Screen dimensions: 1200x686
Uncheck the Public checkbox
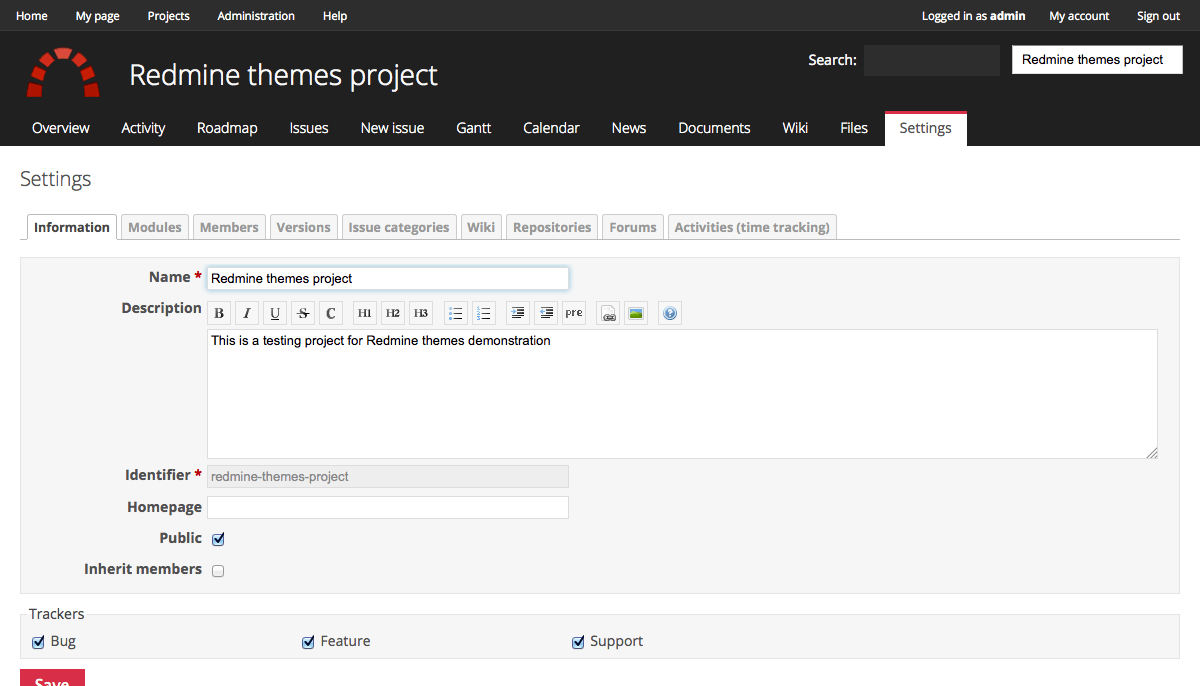[x=218, y=539]
